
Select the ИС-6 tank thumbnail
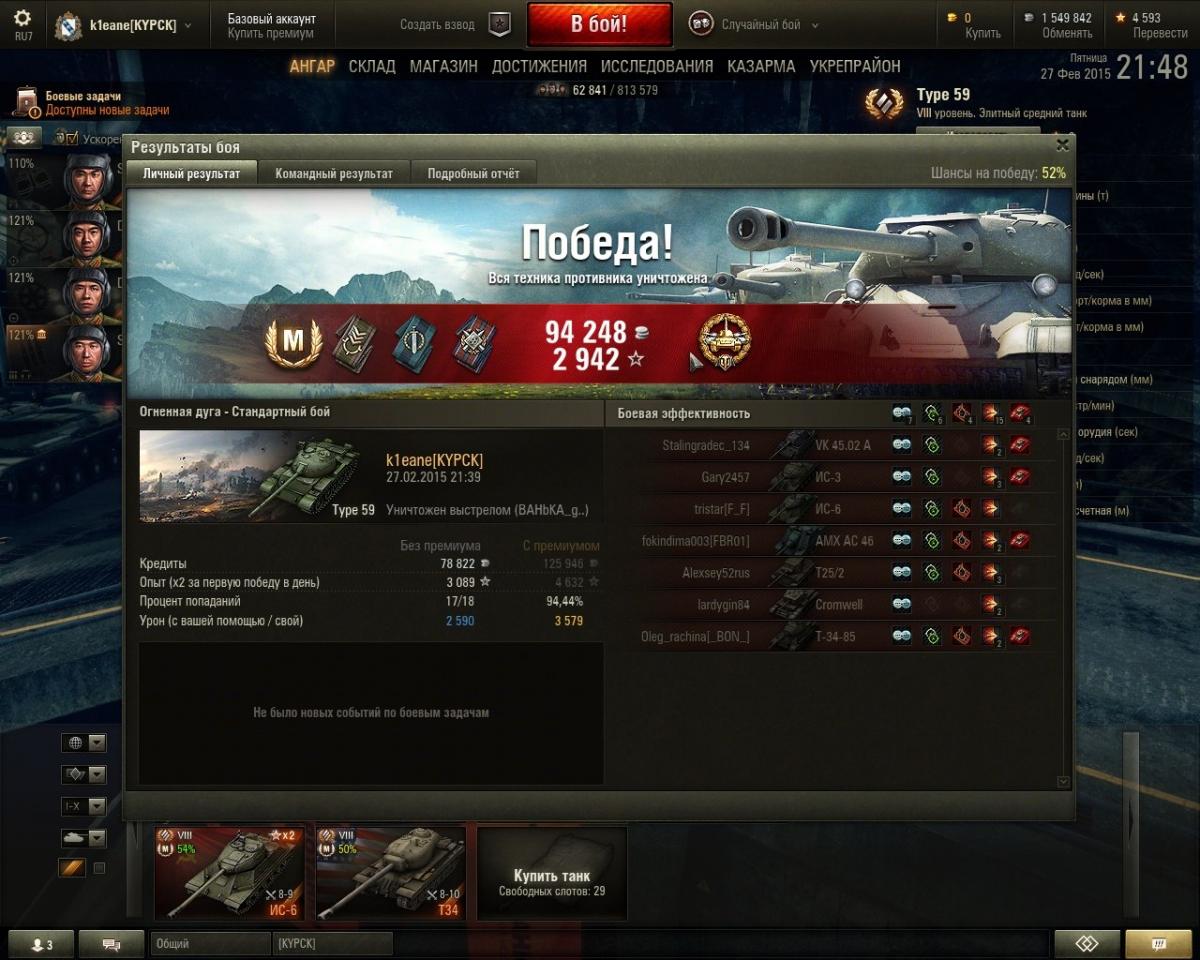(229, 873)
